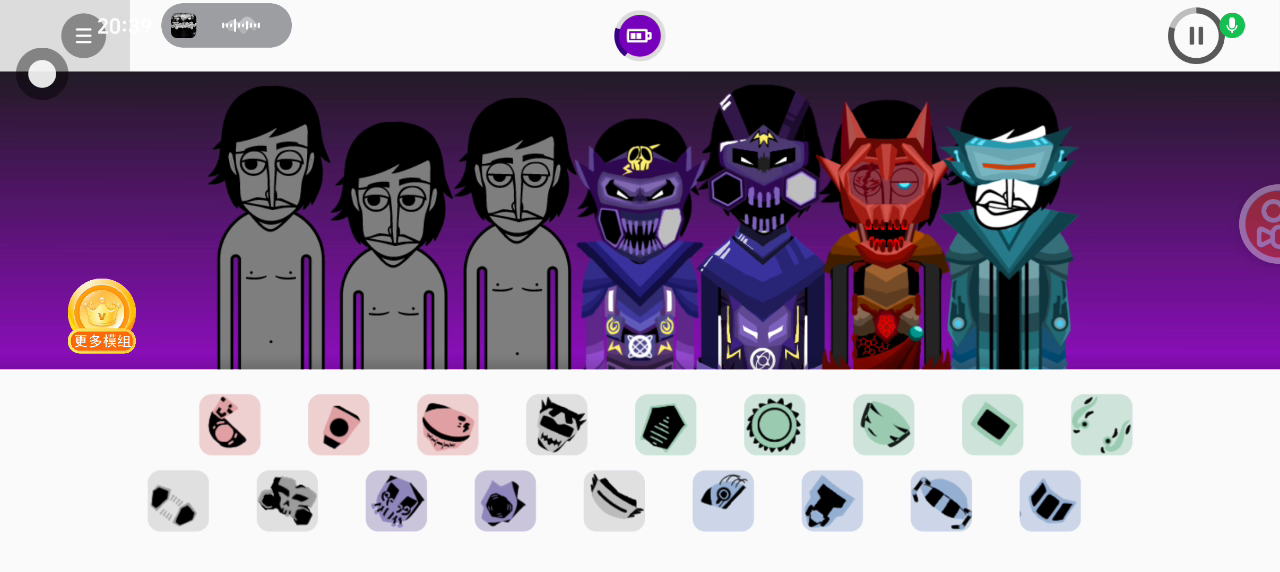Mute the red horned demon character
The image size is (1280, 572).
(884, 235)
